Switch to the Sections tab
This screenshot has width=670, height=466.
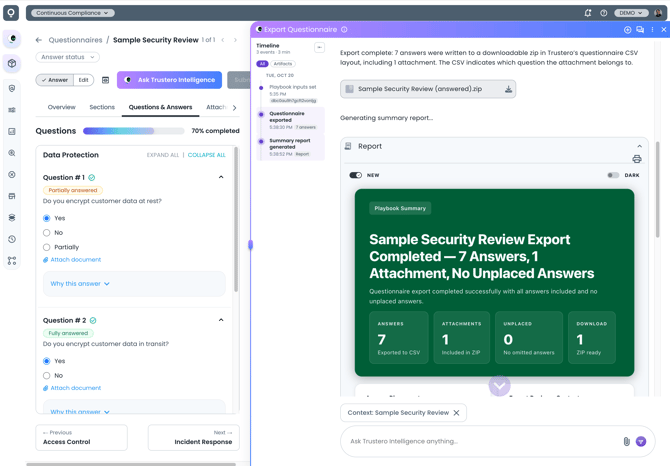[x=102, y=107]
